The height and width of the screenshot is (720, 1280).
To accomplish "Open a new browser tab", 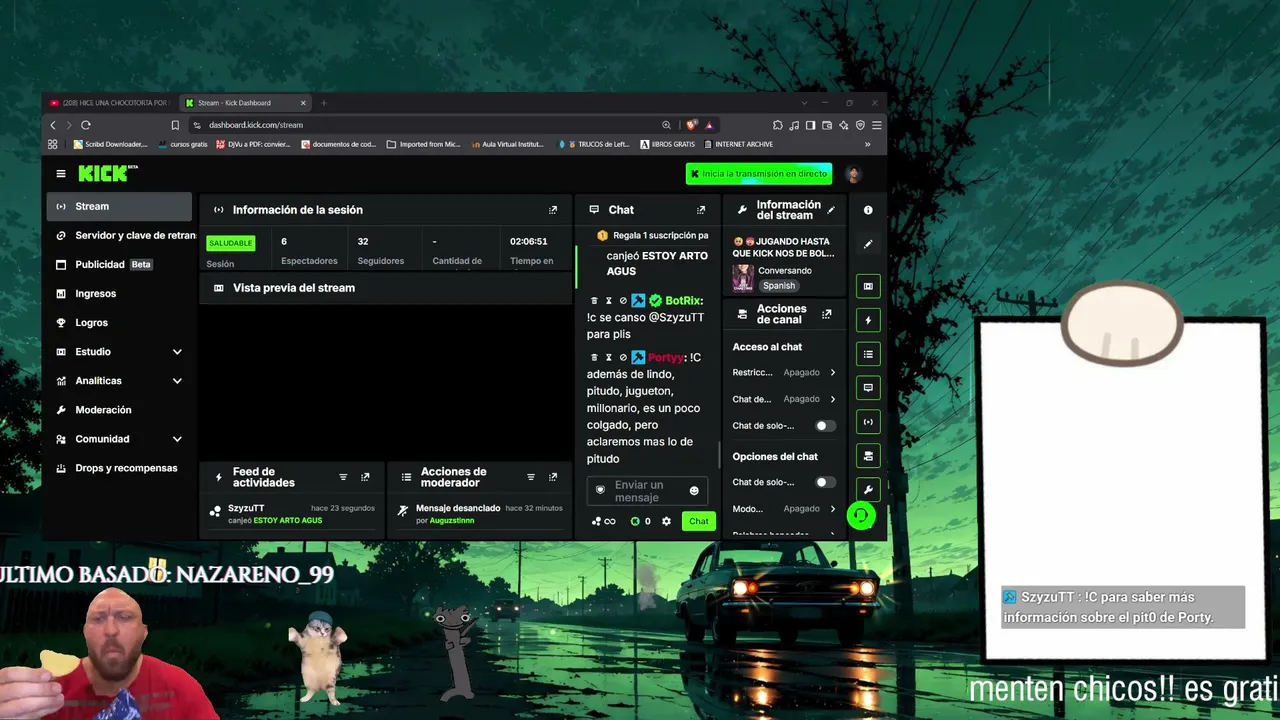I will point(323,103).
